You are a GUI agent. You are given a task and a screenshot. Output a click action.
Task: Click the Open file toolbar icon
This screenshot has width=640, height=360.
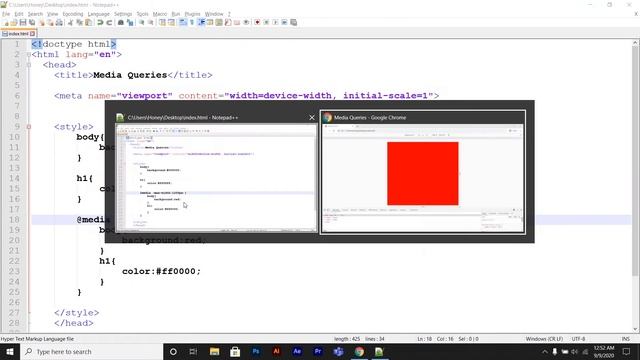(x=14, y=22)
